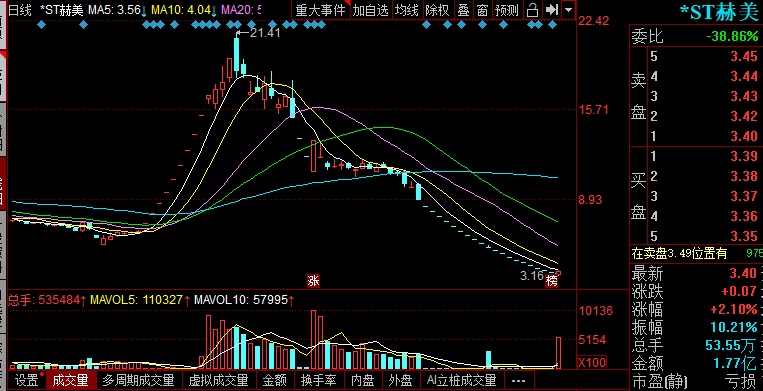
Task: Click the X100 volume scale label
Action: (592, 362)
